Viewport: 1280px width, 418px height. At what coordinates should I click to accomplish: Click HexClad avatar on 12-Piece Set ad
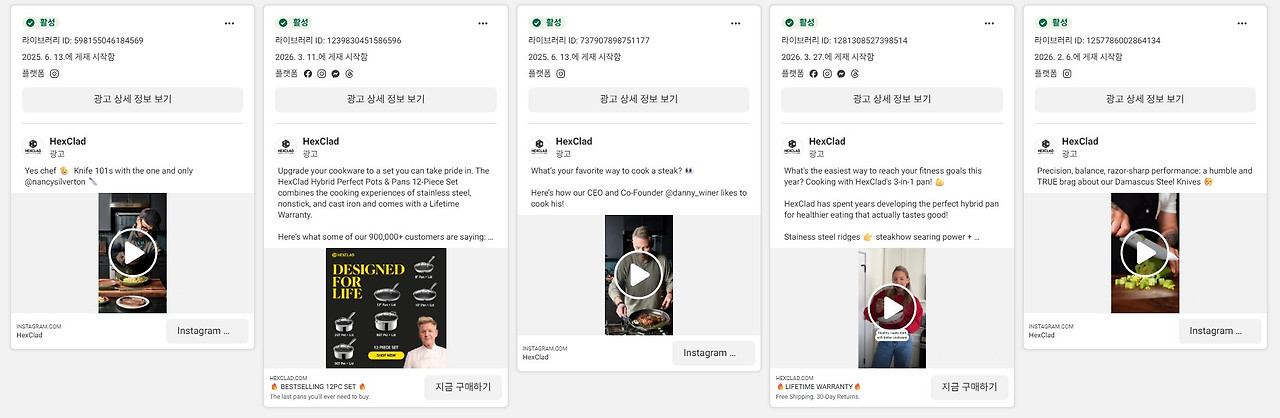[285, 147]
